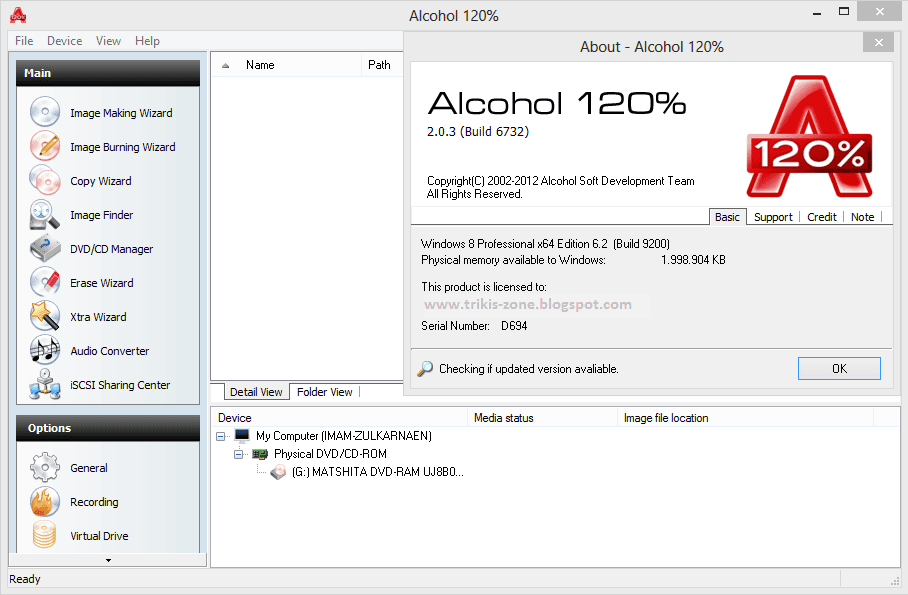Select the Physical DVD/CD-ROM row
The height and width of the screenshot is (595, 908).
click(330, 454)
